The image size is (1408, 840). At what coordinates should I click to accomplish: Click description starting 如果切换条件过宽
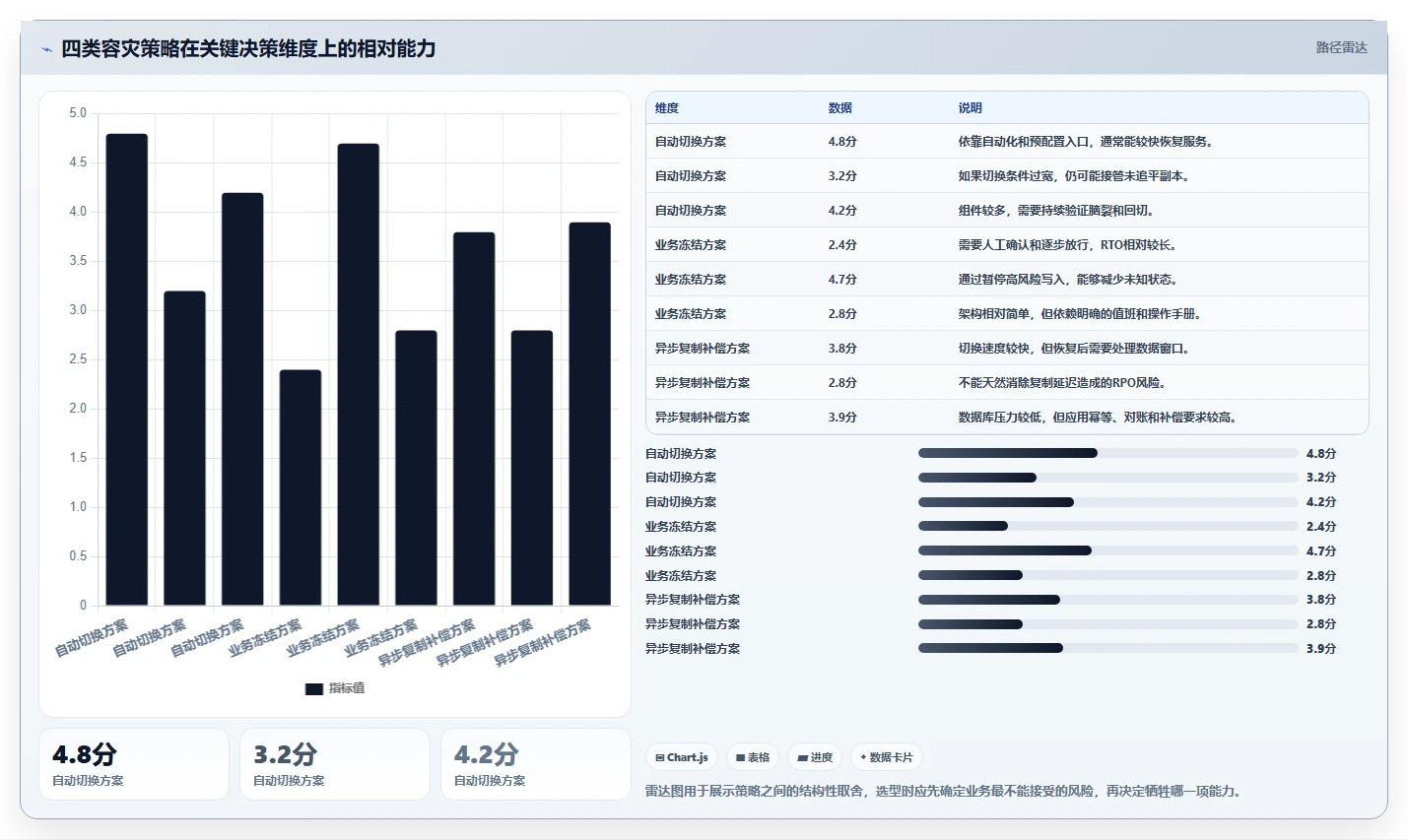click(1074, 176)
